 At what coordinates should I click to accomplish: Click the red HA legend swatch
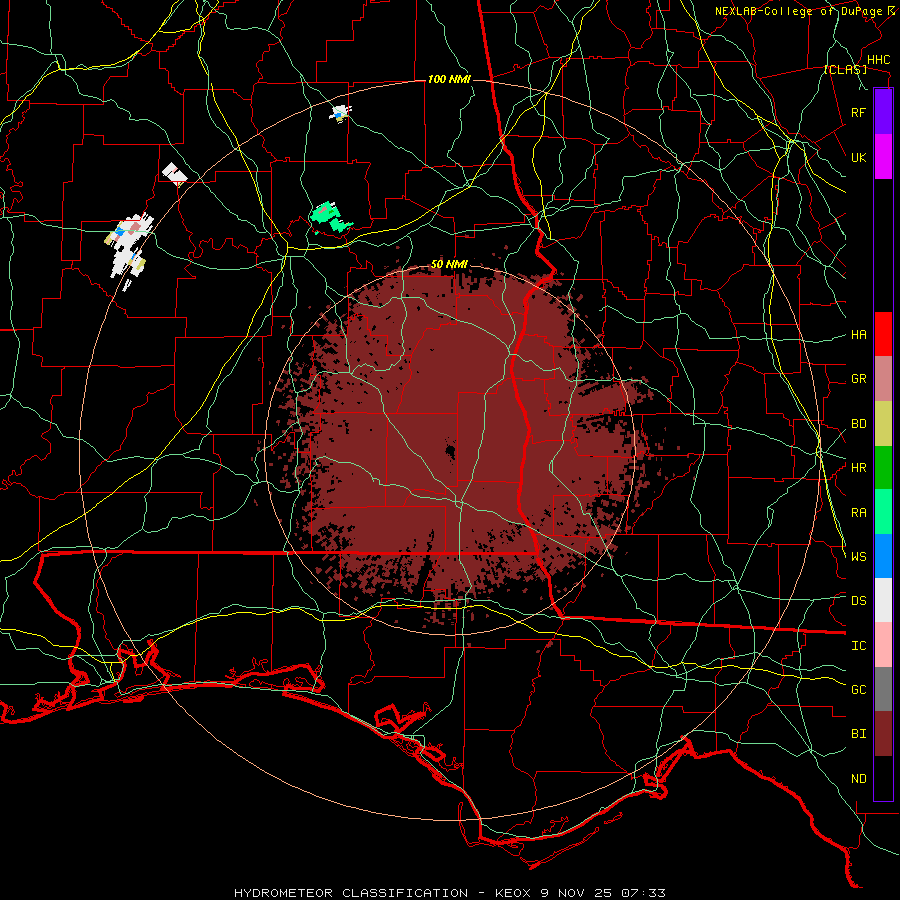coord(883,334)
